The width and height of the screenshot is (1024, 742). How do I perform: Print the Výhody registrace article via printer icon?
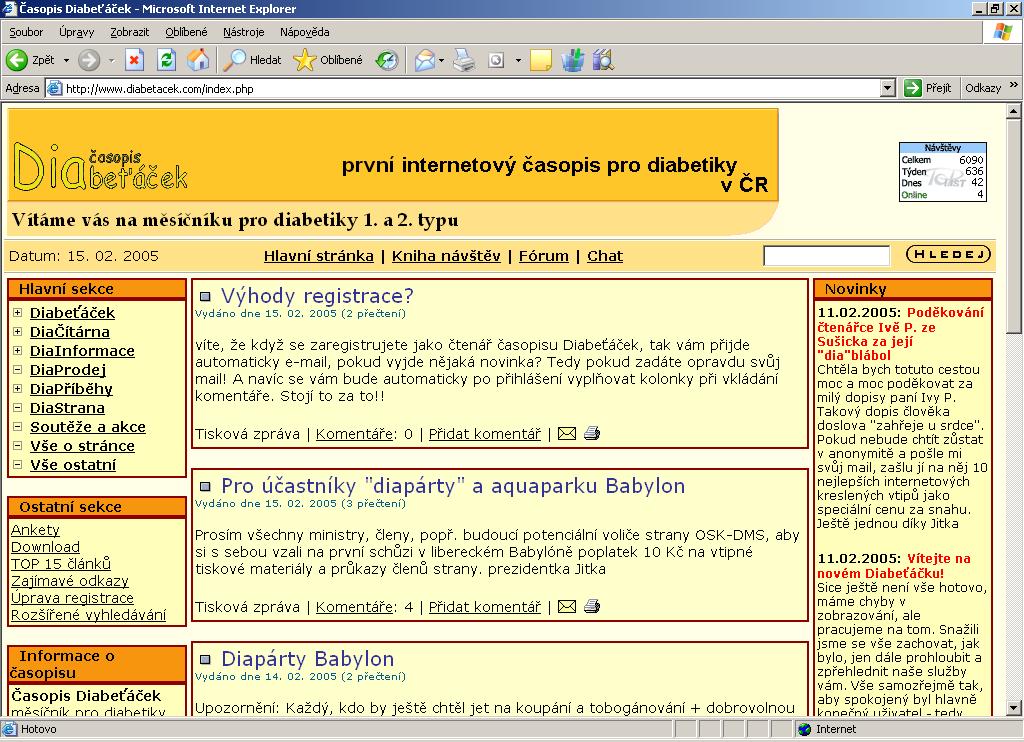pos(592,433)
